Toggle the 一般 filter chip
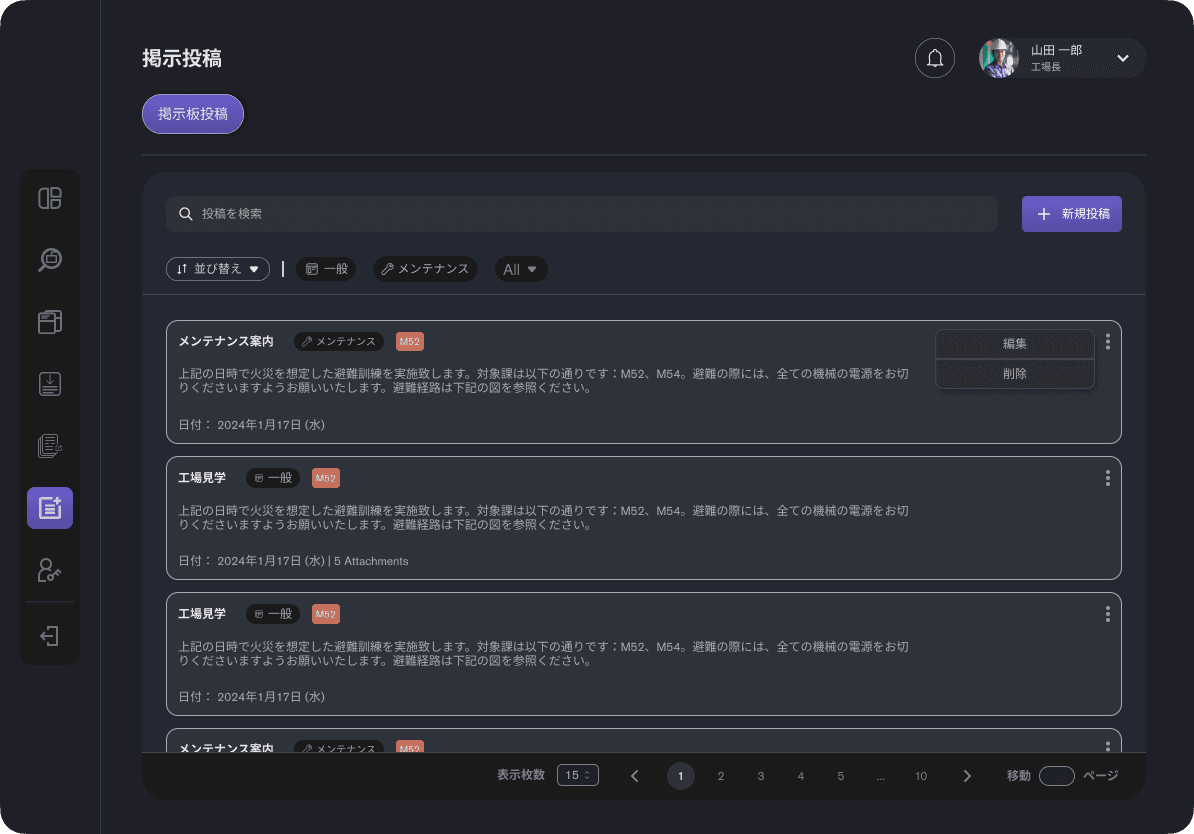This screenshot has height=834, width=1194. coord(326,269)
